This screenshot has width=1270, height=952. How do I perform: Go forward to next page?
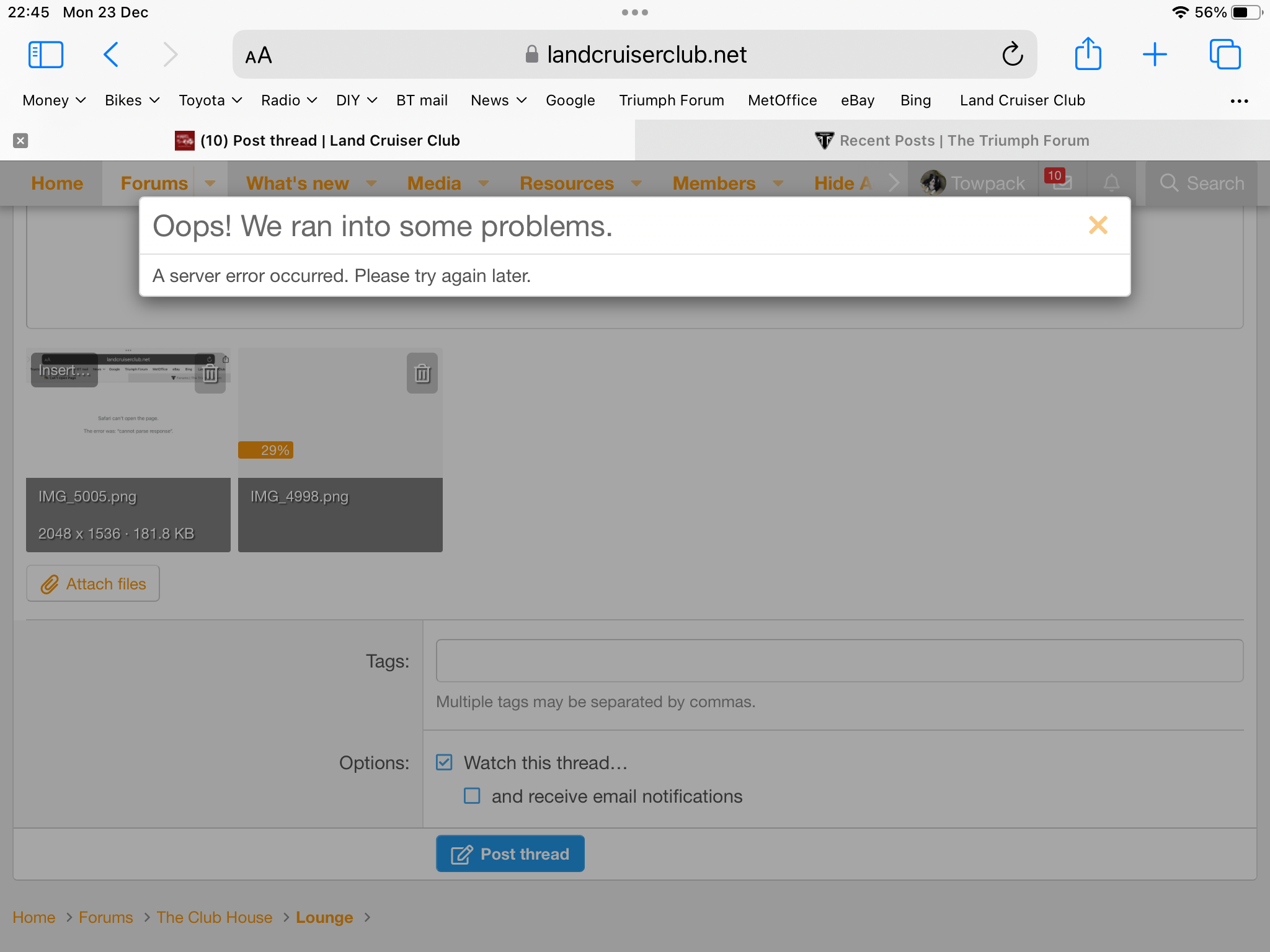[170, 55]
